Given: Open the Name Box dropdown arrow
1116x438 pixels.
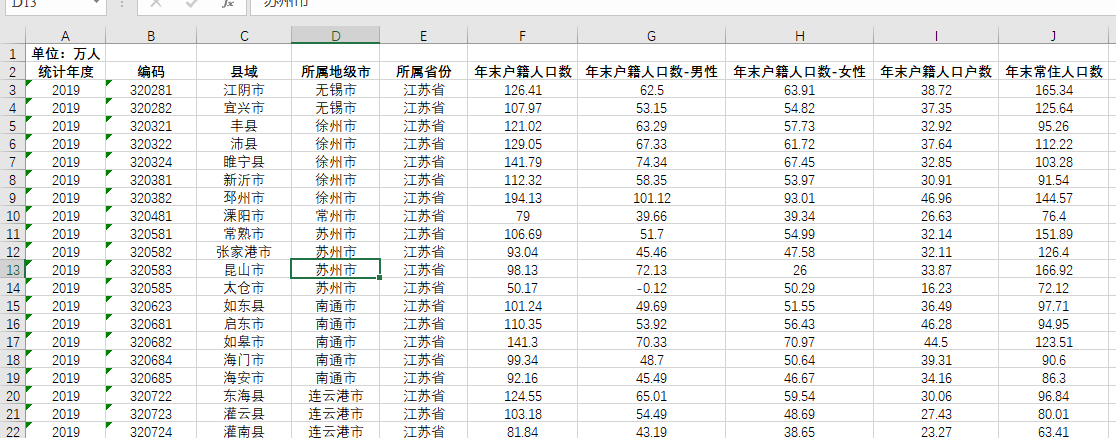Looking at the screenshot, I should click(96, 4).
